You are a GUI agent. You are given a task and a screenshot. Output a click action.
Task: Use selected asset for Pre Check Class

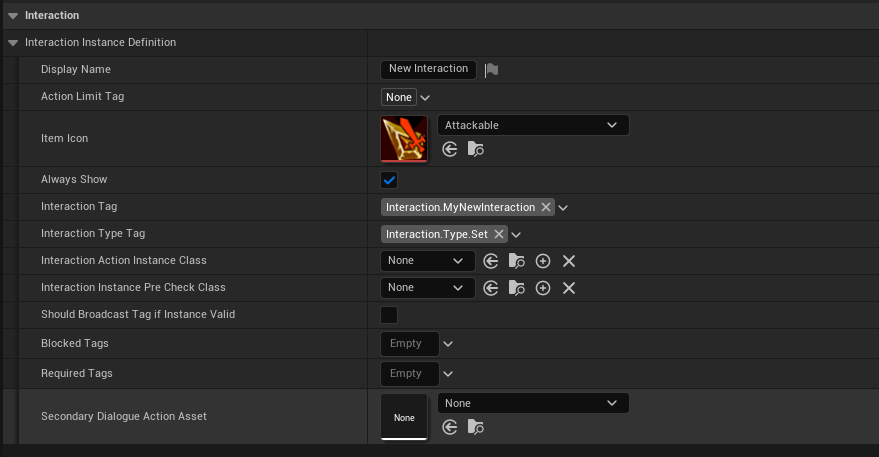[491, 288]
